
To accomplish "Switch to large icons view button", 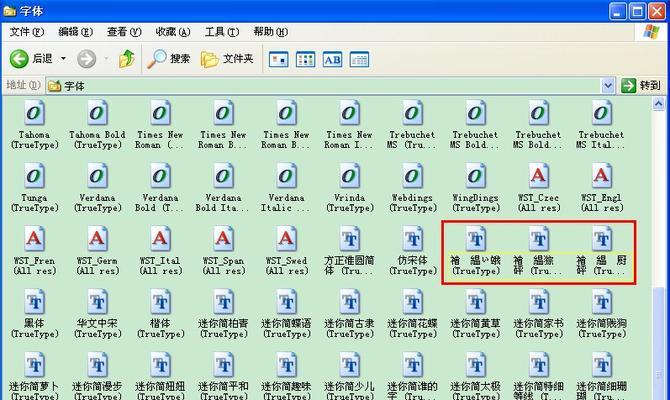I will [279, 59].
